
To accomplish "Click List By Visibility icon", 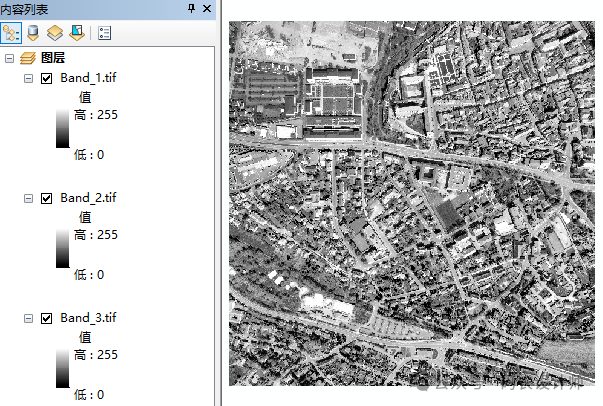I will [55, 32].
